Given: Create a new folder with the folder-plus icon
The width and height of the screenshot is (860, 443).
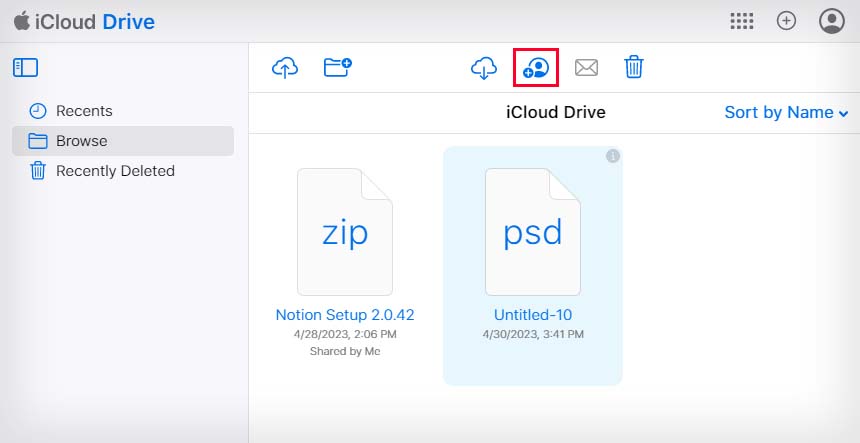Looking at the screenshot, I should click(x=337, y=67).
